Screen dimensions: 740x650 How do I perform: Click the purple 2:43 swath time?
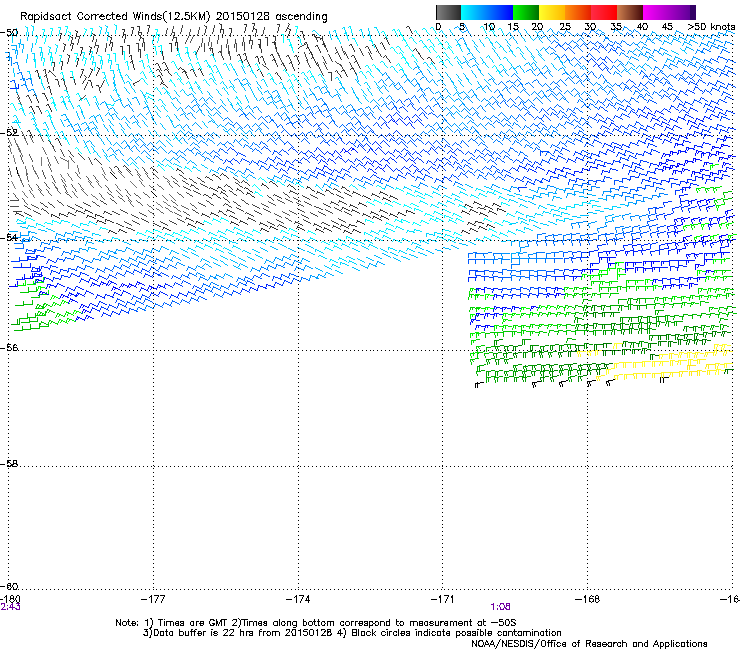10,607
